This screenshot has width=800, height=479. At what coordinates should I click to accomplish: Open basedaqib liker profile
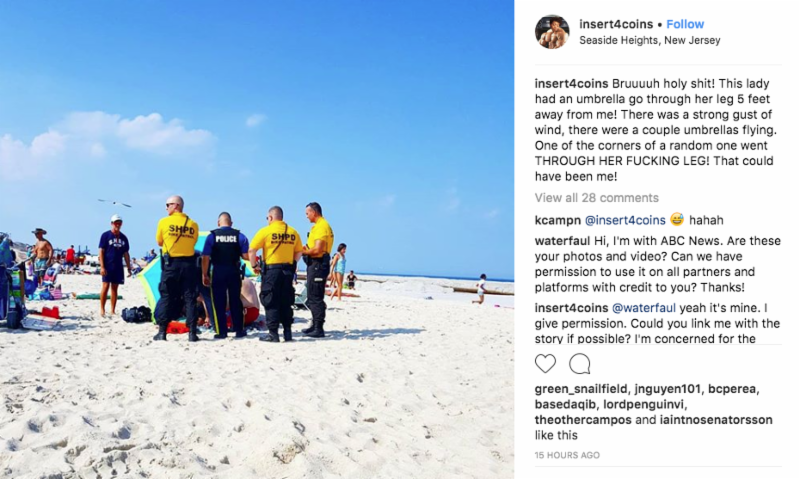click(565, 405)
